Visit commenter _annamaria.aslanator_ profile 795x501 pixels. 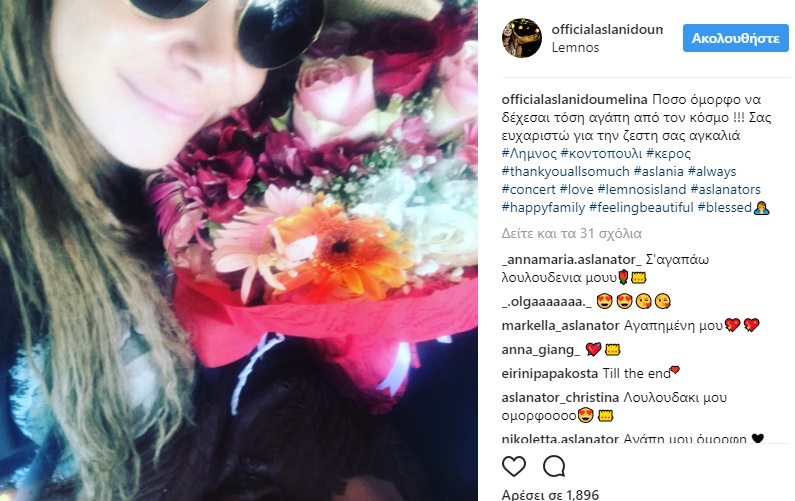click(x=571, y=260)
